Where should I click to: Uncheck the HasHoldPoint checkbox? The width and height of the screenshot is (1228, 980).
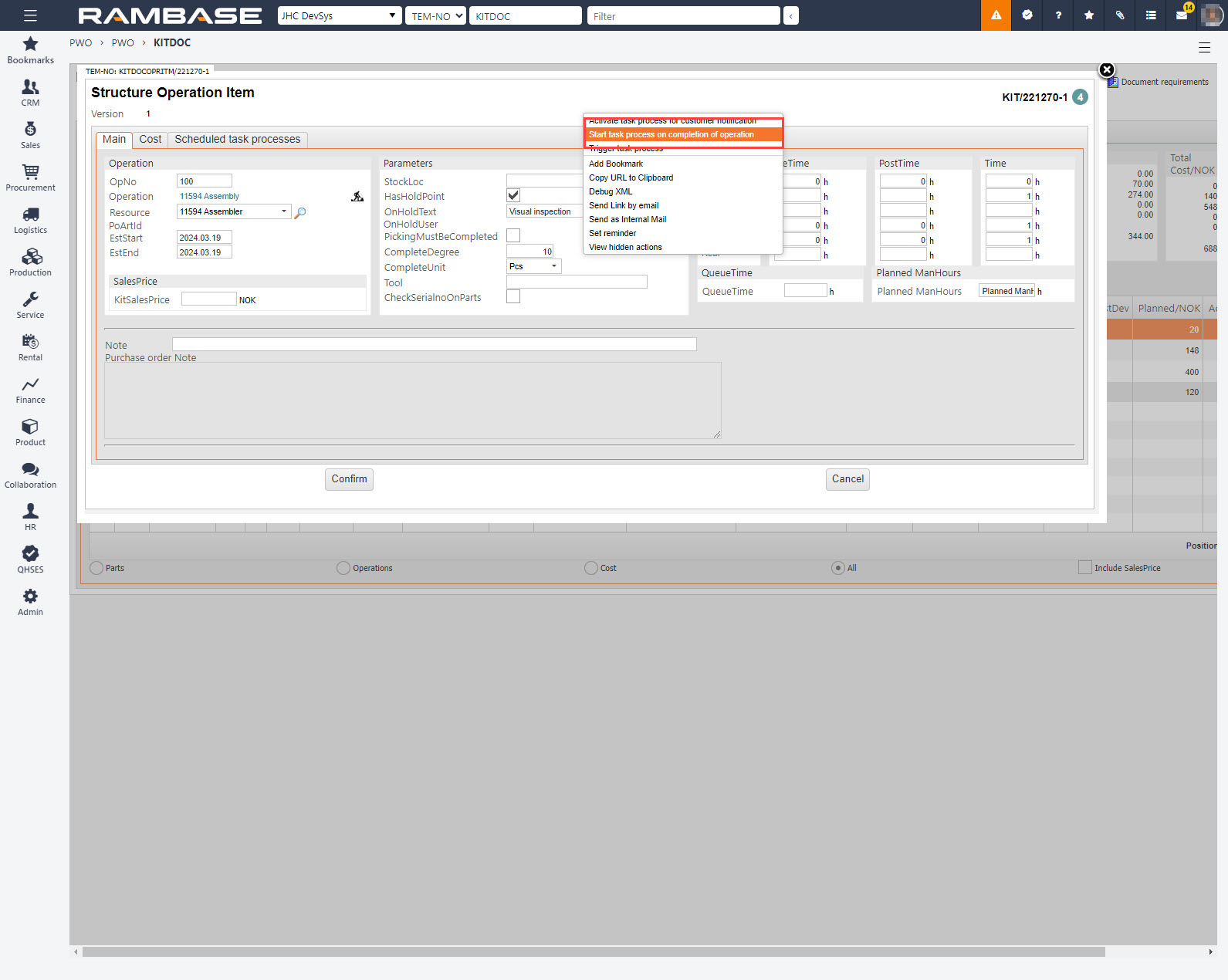513,196
